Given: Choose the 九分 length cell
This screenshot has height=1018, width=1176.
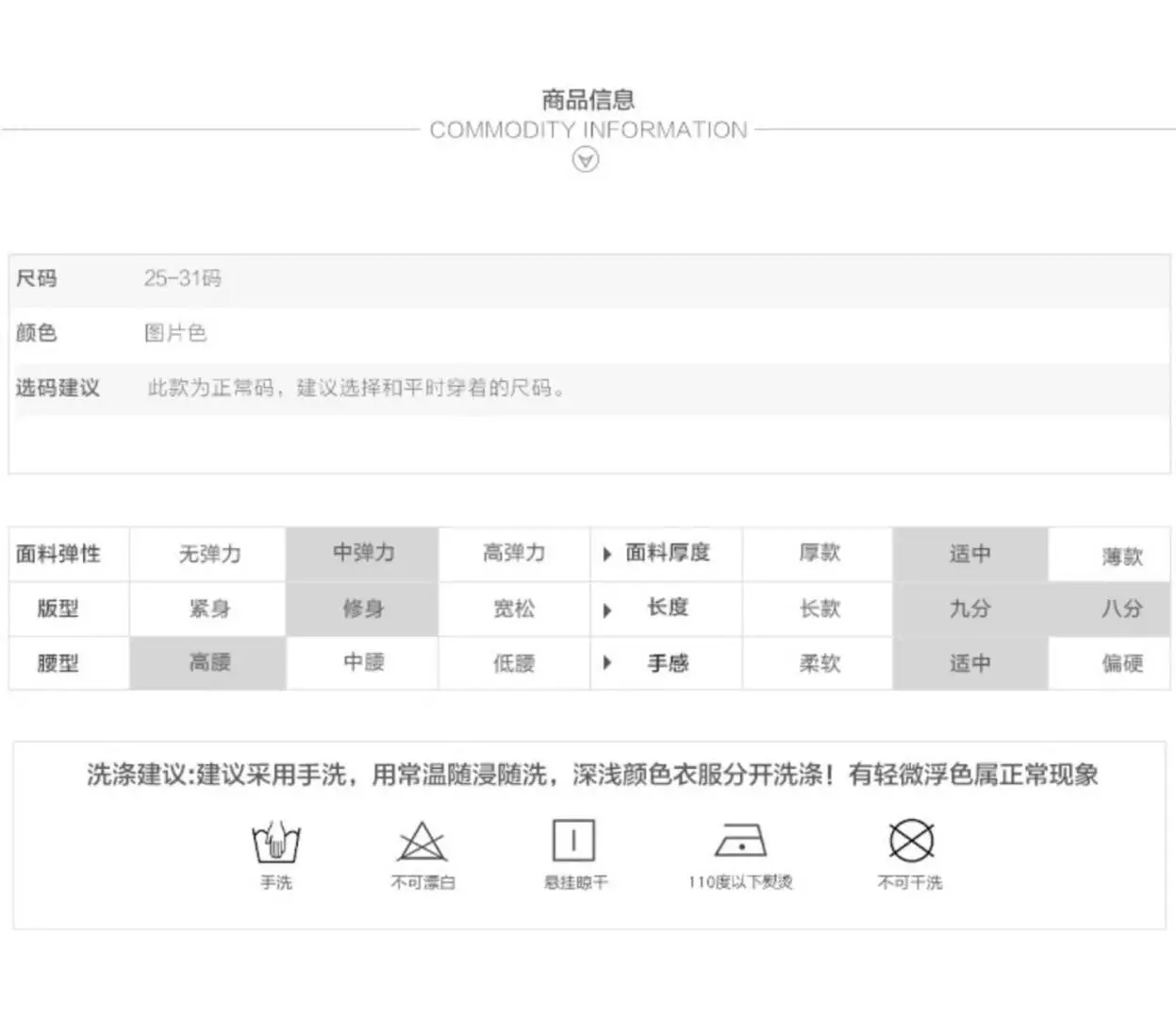Looking at the screenshot, I should coord(969,609).
